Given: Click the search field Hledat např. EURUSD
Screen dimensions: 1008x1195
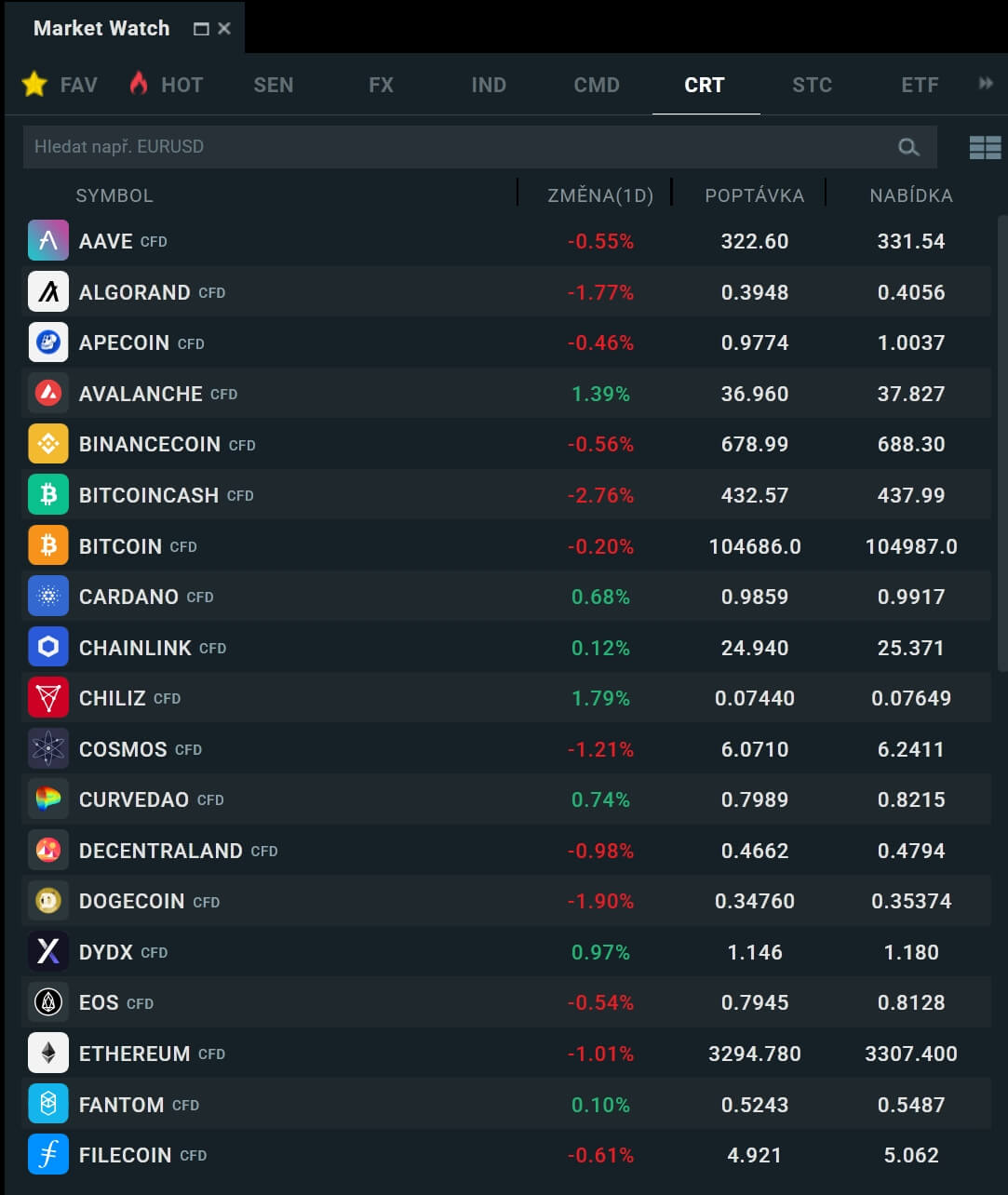Looking at the screenshot, I should pyautogui.click(x=447, y=147).
